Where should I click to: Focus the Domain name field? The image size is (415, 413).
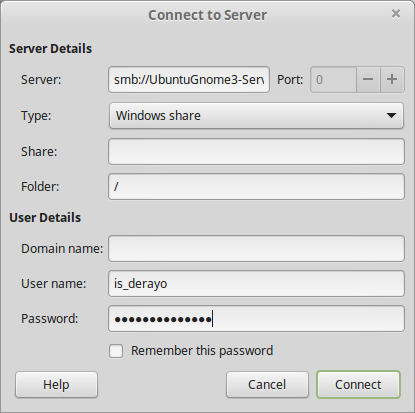point(256,249)
